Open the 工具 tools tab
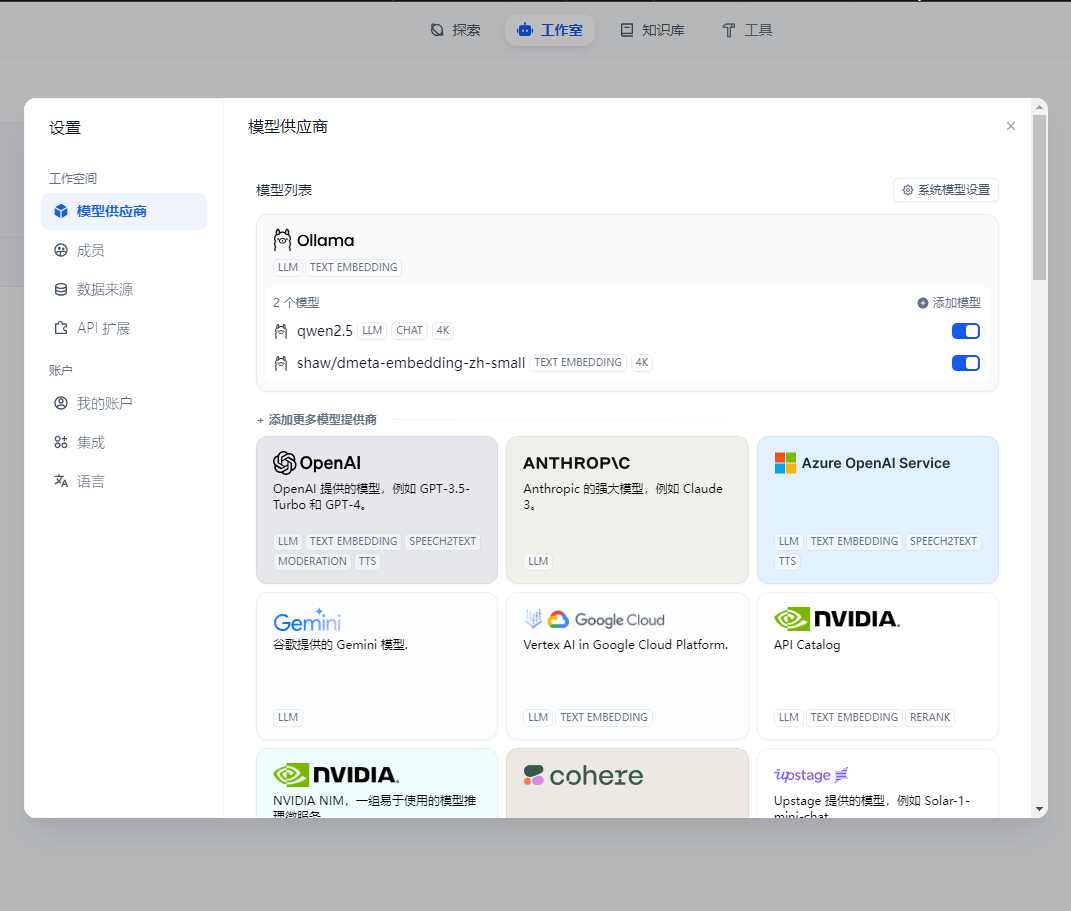Screen dimensions: 1071x911 point(747,30)
